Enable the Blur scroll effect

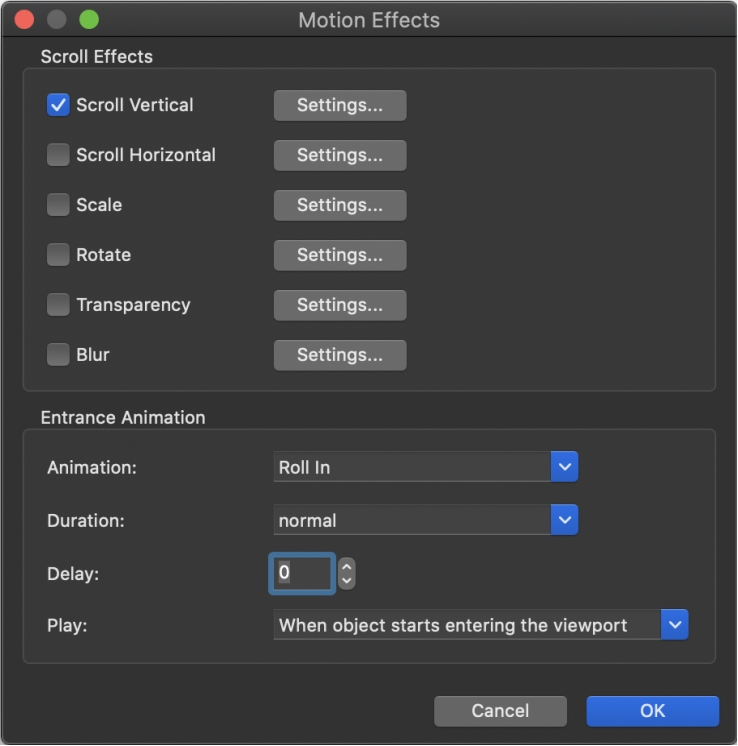[x=58, y=355]
